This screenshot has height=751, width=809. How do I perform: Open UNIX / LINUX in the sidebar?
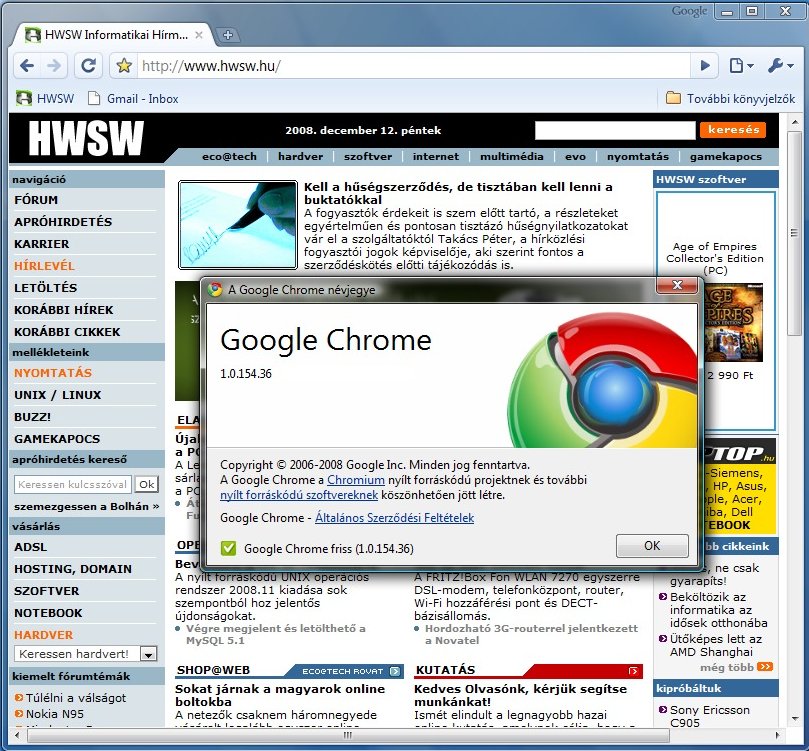coord(57,395)
